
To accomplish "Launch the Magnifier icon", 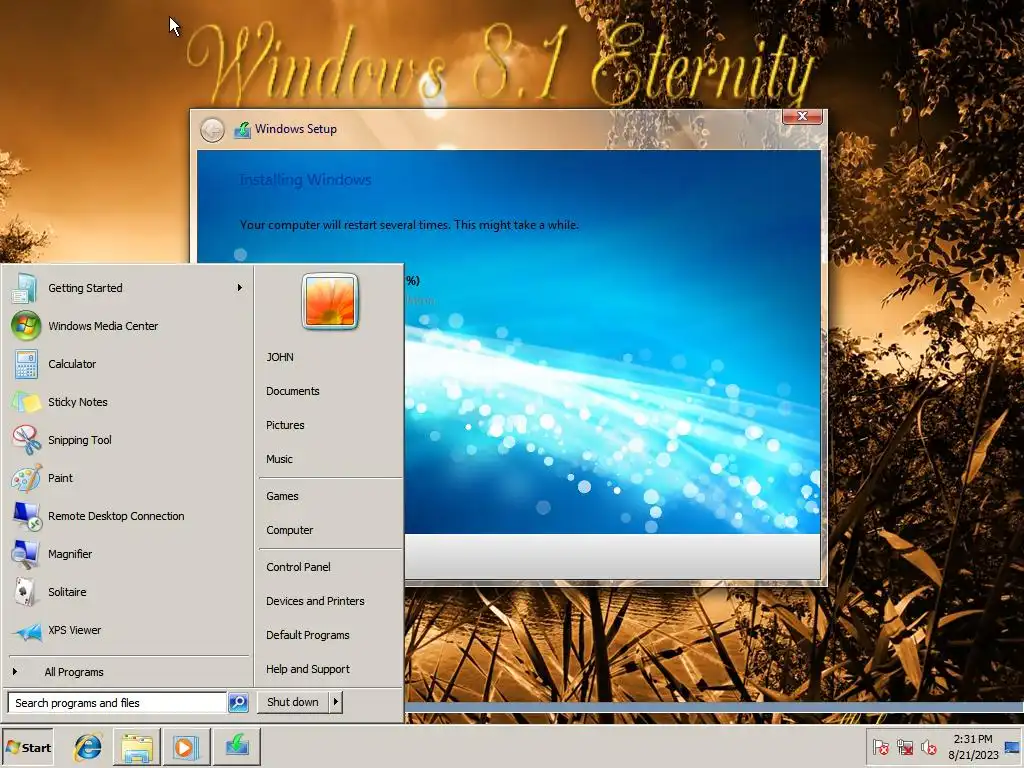I will (25, 554).
